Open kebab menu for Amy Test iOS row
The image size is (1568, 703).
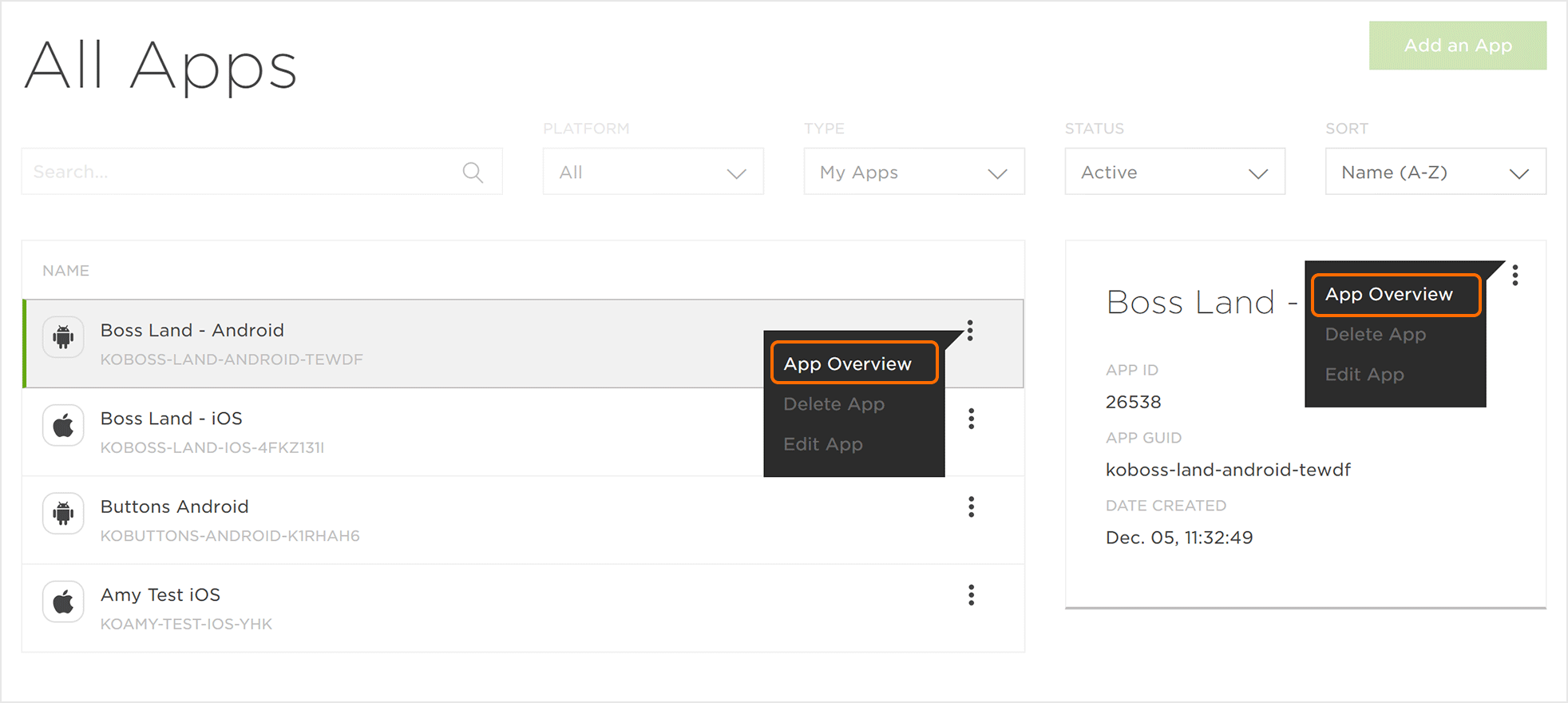(971, 595)
